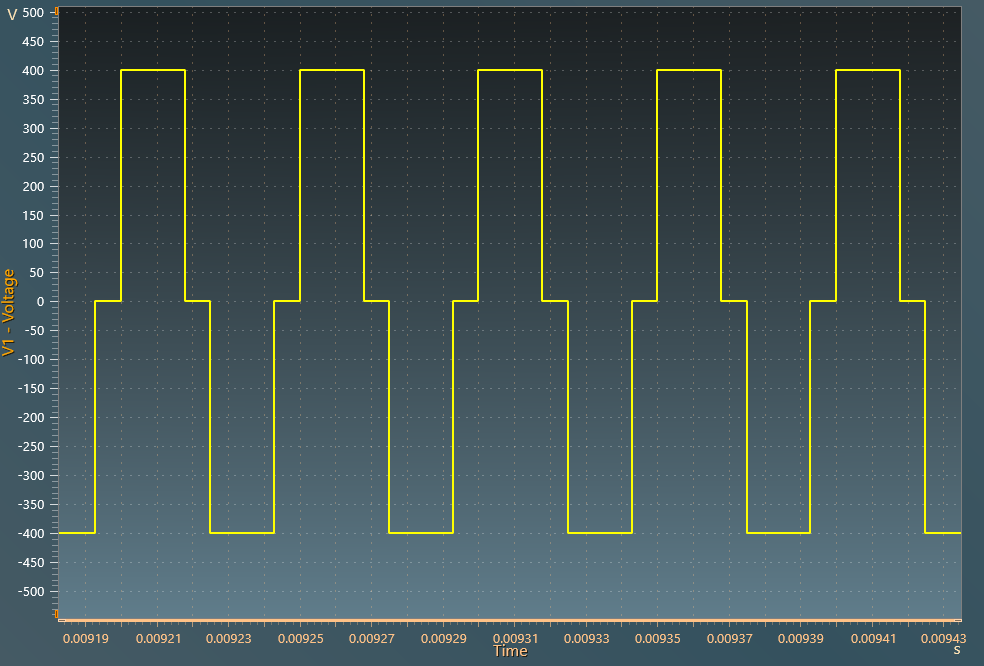This screenshot has height=666, width=984.
Task: Click the -400 tick label on the voltage axis
Action: [31, 533]
